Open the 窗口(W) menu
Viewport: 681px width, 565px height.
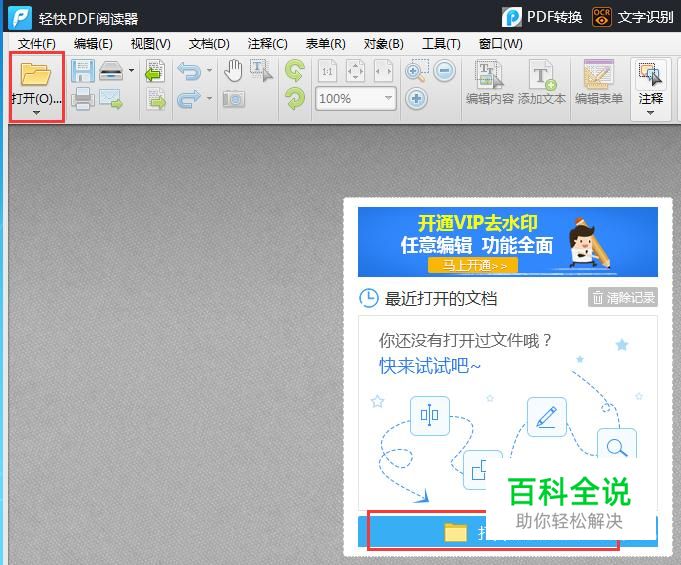tap(500, 44)
